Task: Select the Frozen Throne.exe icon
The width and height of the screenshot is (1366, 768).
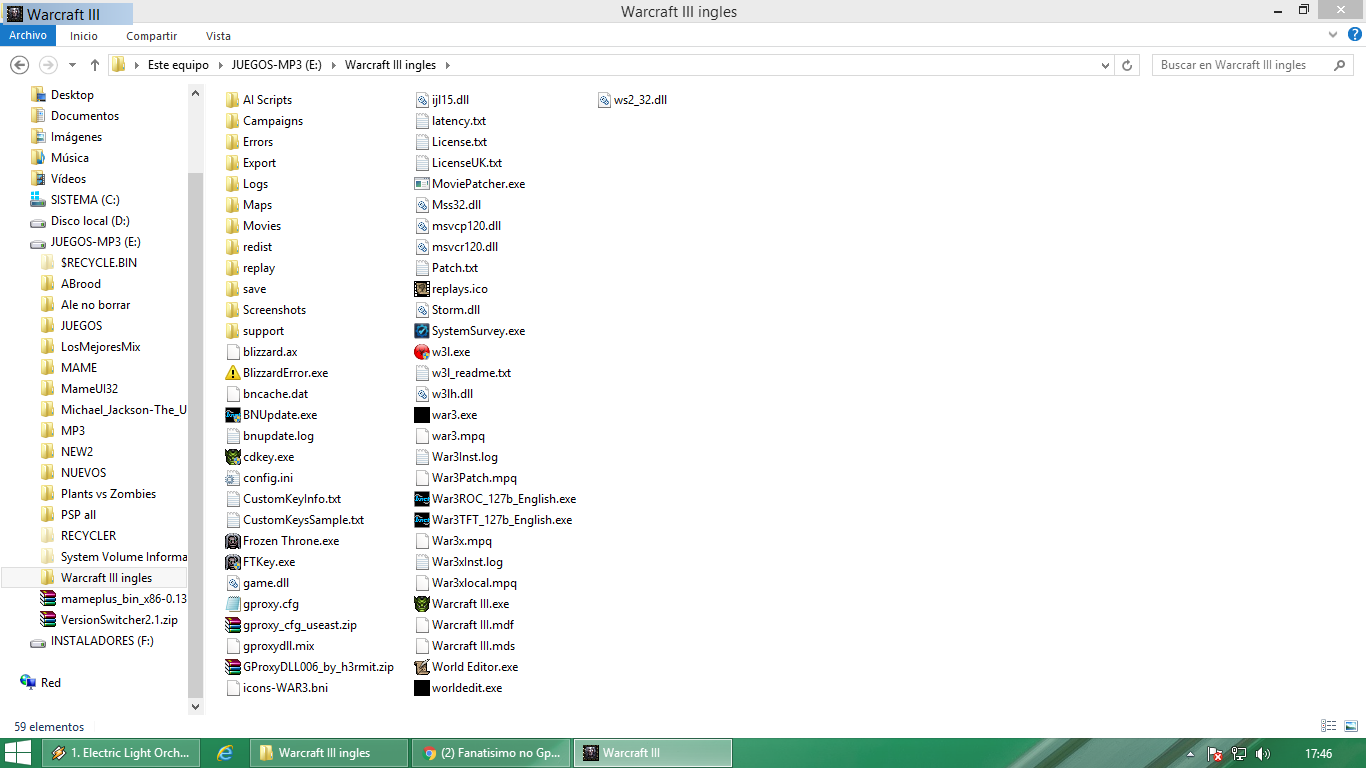Action: click(x=233, y=541)
